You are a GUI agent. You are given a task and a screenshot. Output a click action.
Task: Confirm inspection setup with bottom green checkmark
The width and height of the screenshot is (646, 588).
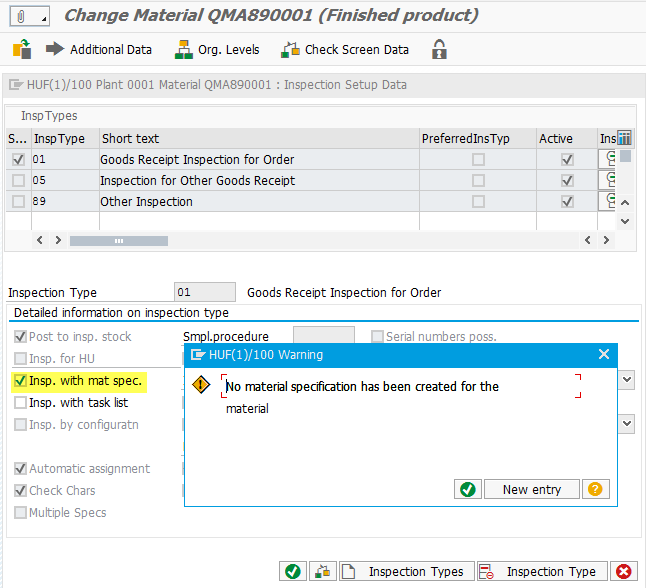(x=293, y=572)
